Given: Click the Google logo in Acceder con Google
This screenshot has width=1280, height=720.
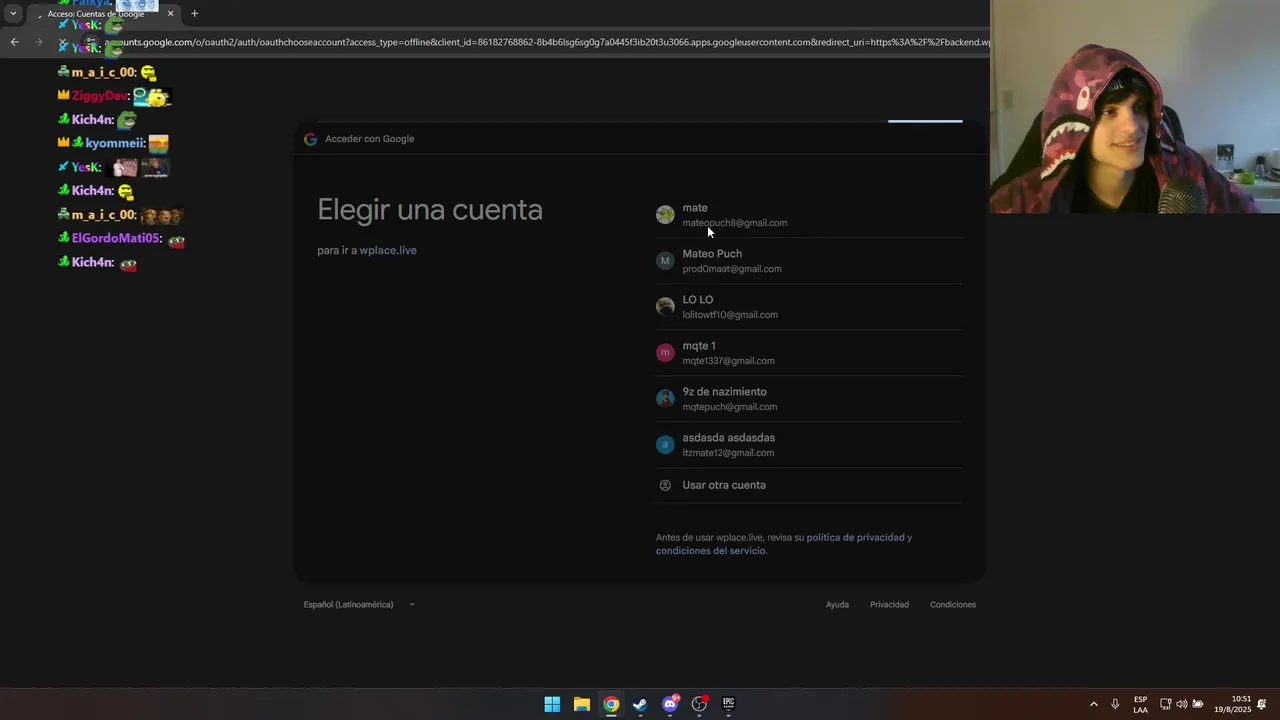Looking at the screenshot, I should point(310,139).
